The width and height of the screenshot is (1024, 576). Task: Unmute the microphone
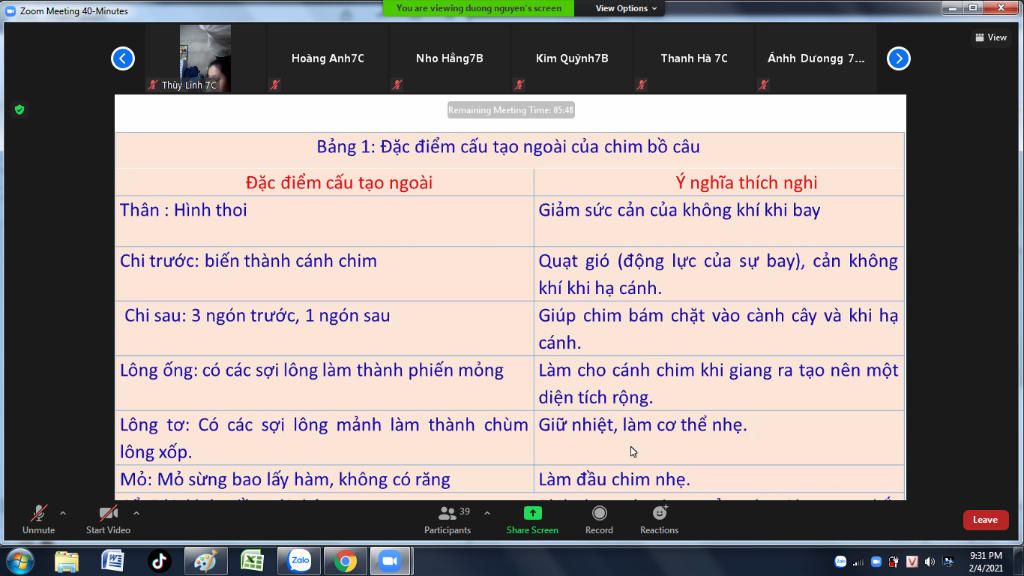pyautogui.click(x=39, y=519)
